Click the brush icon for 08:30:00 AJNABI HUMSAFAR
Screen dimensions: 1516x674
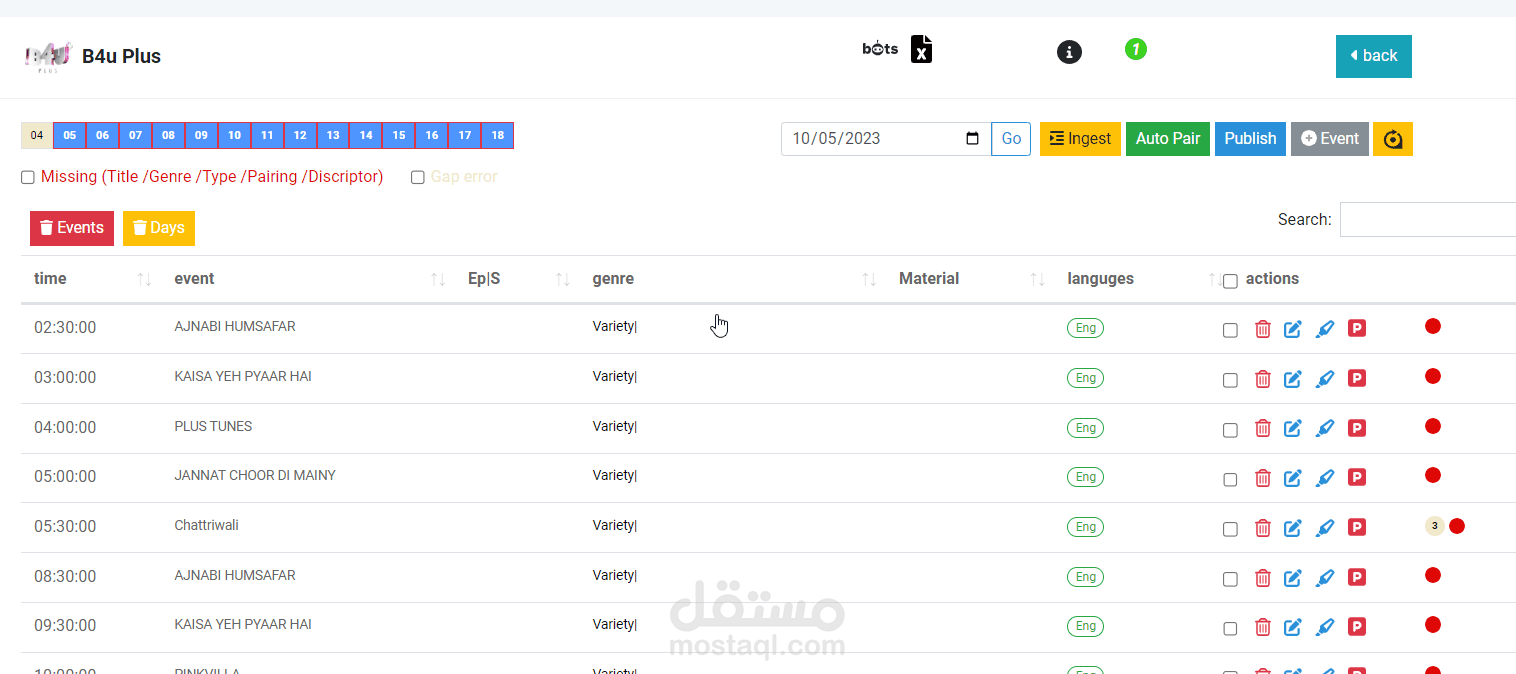(x=1325, y=577)
